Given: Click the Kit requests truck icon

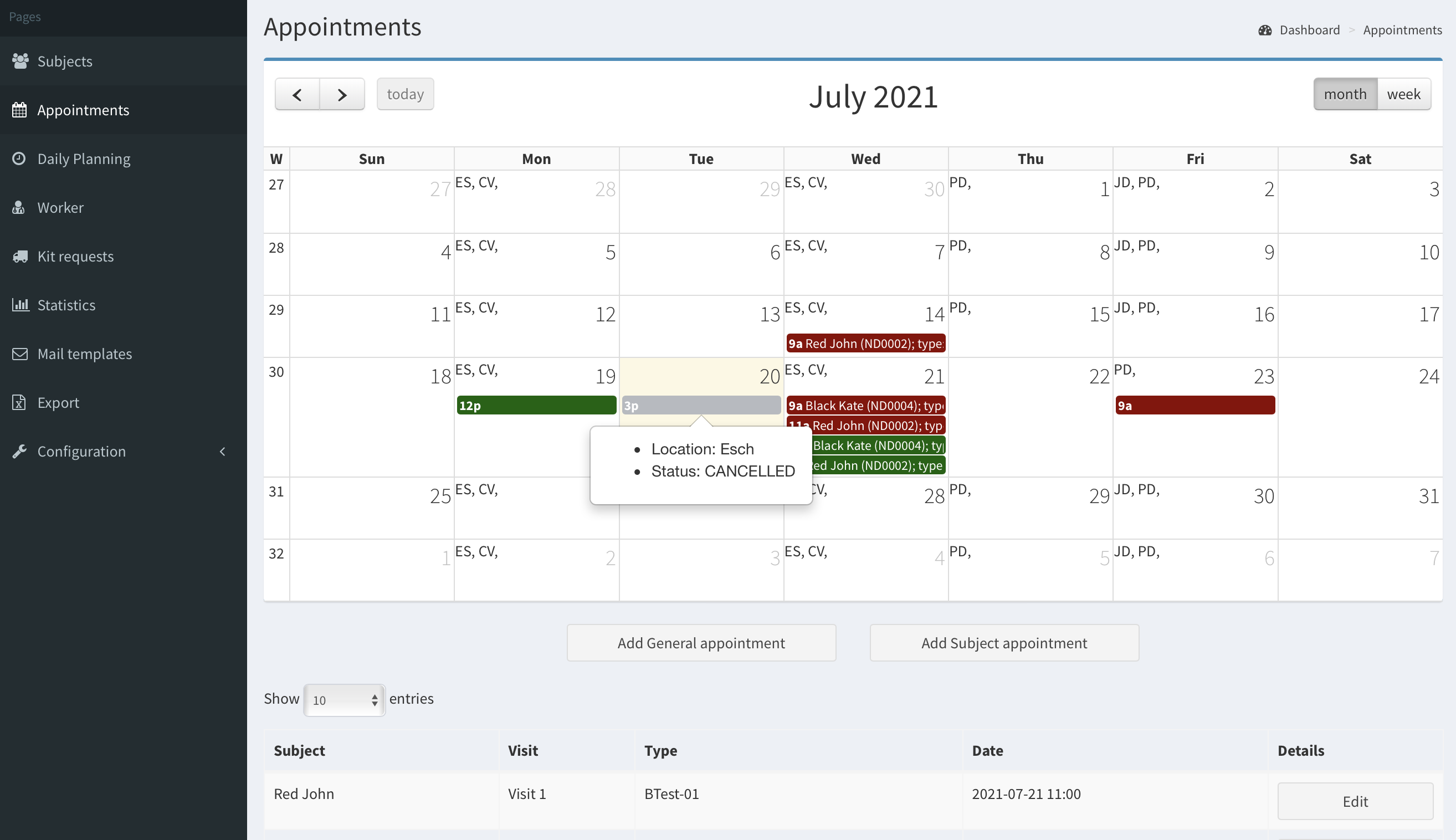Looking at the screenshot, I should coord(20,256).
